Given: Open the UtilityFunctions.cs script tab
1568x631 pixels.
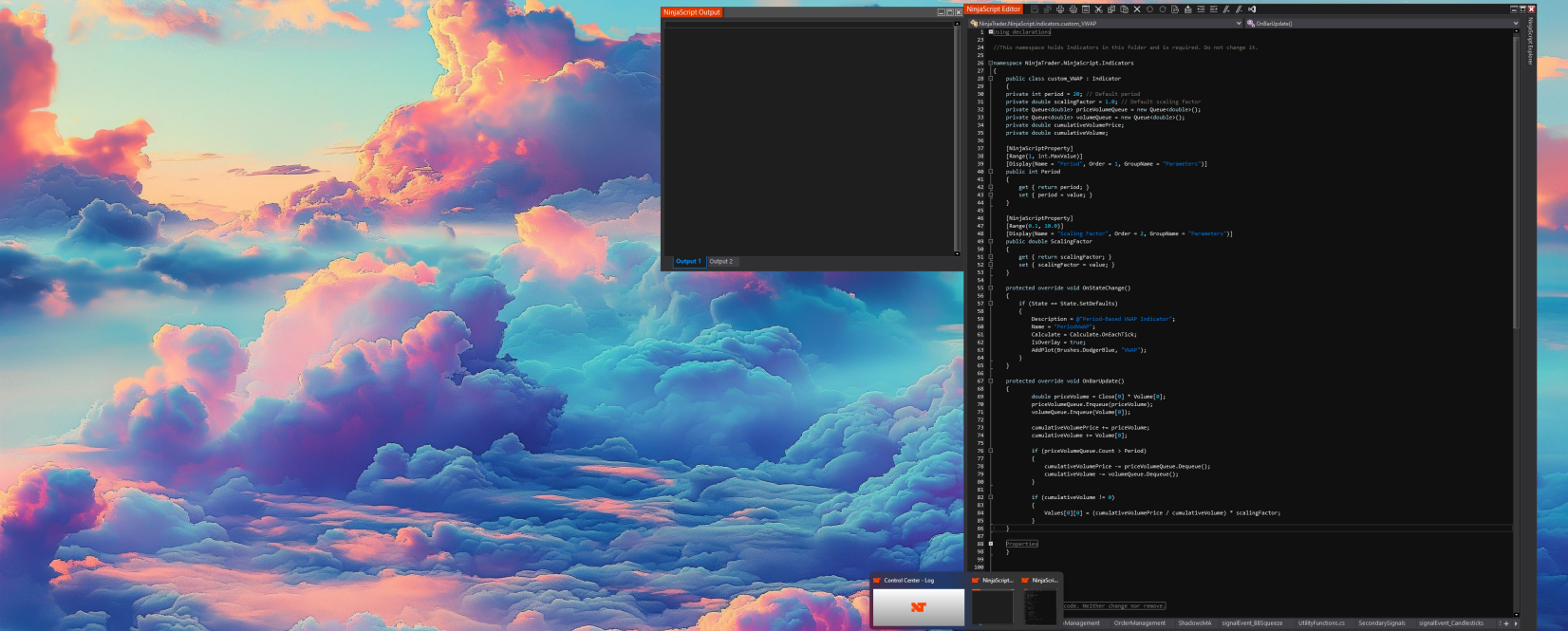Looking at the screenshot, I should (1321, 623).
